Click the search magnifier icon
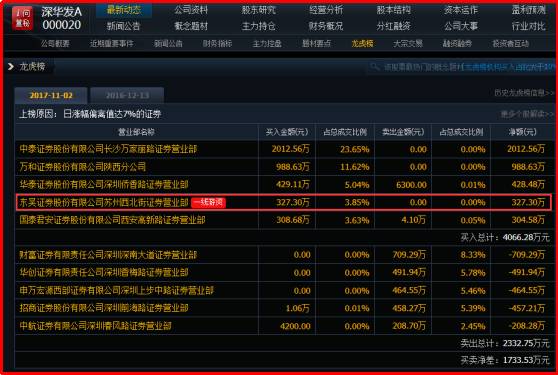Screen dimensions: 558x375 point(375,67)
